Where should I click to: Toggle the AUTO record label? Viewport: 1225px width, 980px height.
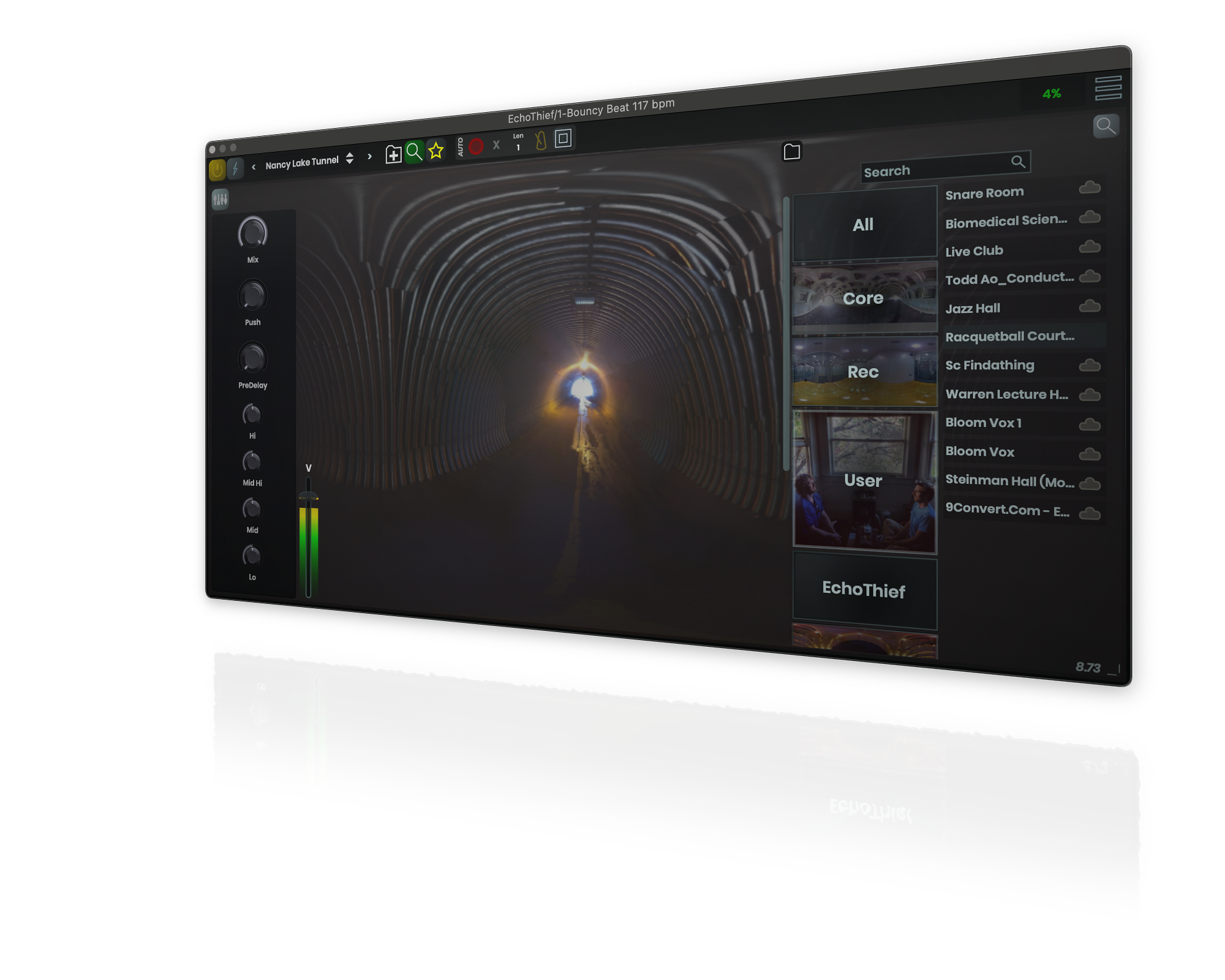tap(461, 147)
